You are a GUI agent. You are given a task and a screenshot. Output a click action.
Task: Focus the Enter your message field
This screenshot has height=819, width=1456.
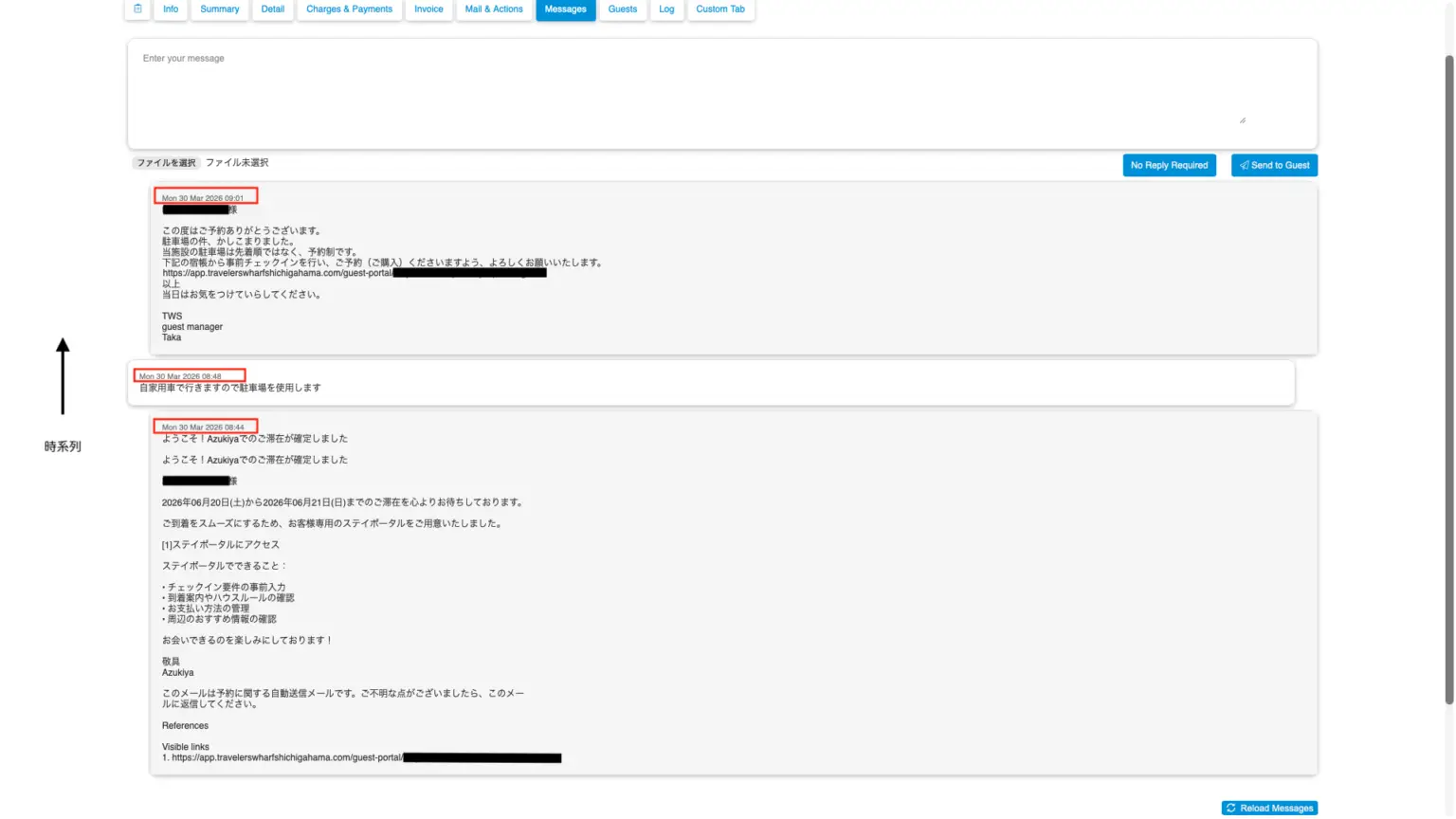click(x=720, y=90)
